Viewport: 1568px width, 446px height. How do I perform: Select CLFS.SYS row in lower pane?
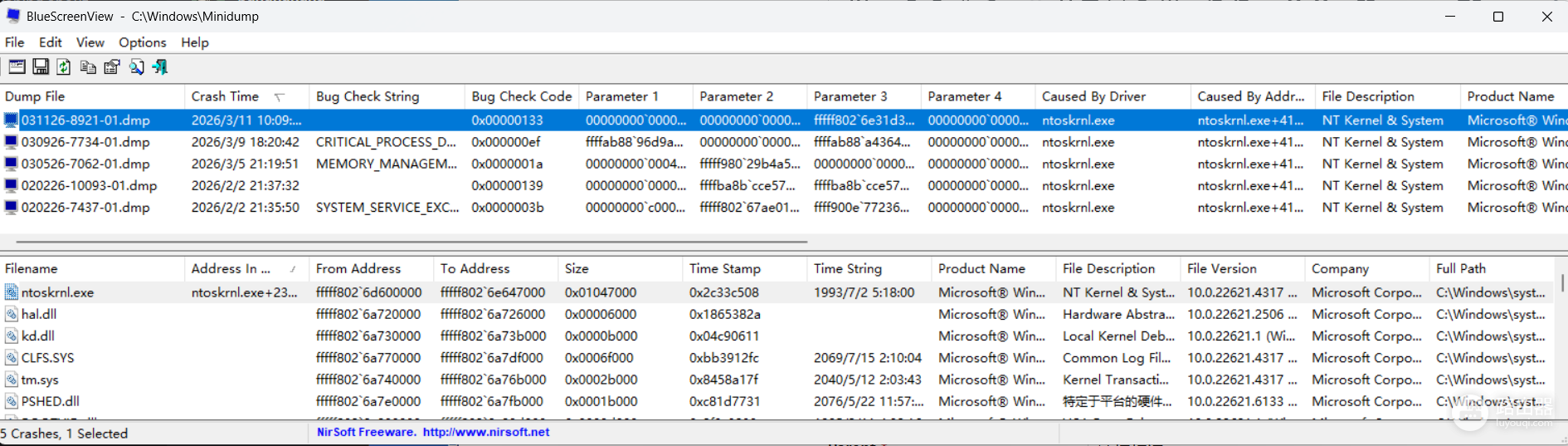click(x=777, y=357)
